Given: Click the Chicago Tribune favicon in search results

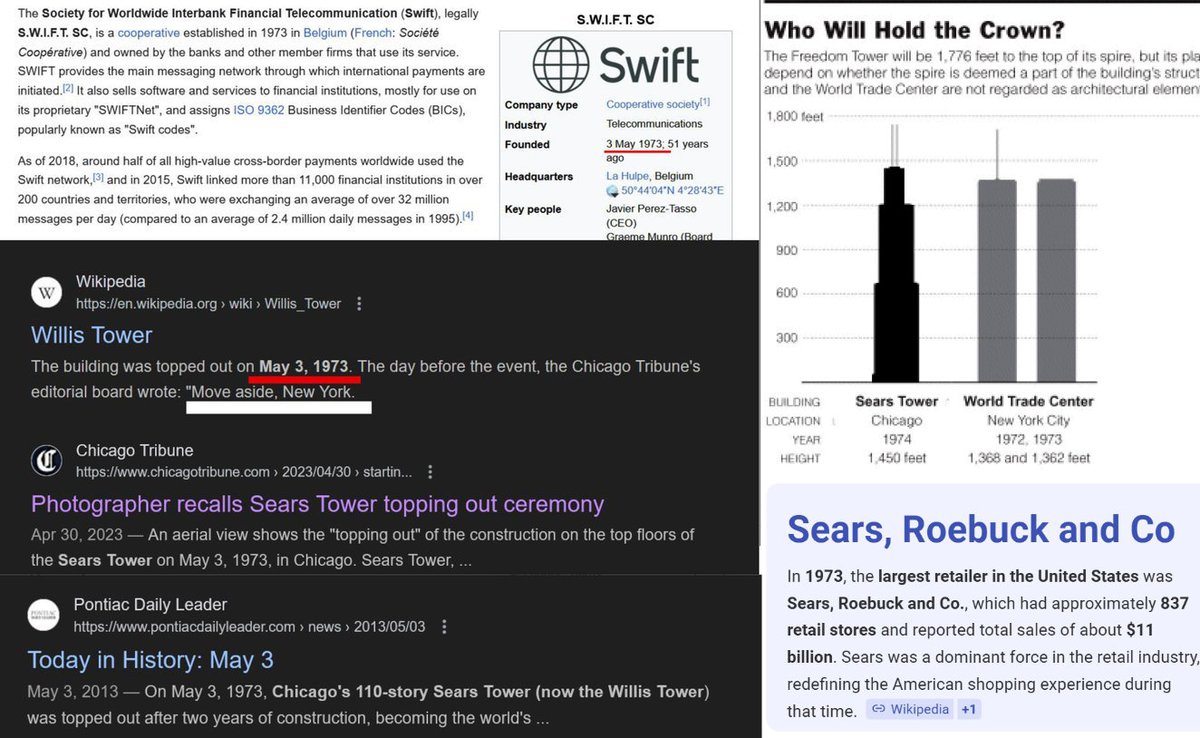Looking at the screenshot, I should pyautogui.click(x=45, y=461).
